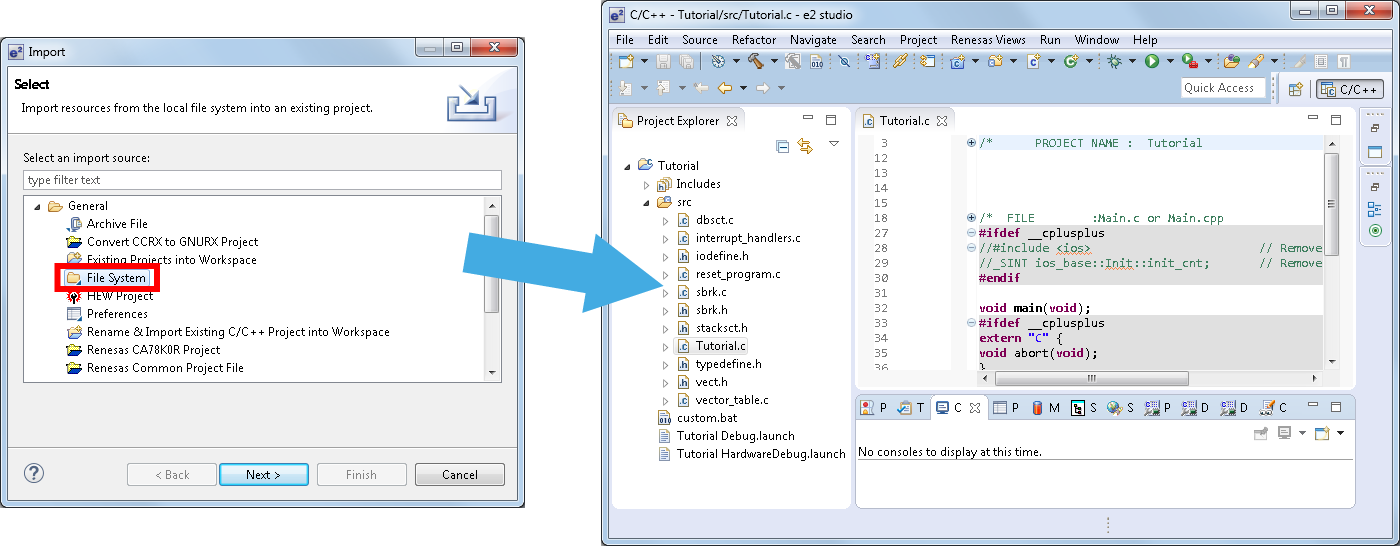Screen dimensions: 1400x546
Task: Click the New C source file icon
Action: [x=1033, y=61]
